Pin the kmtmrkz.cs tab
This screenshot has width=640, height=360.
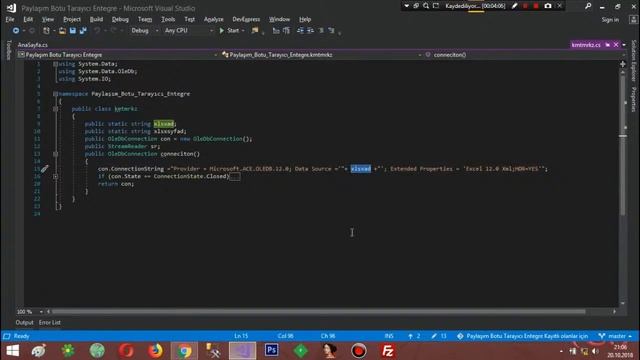pyautogui.click(x=608, y=45)
